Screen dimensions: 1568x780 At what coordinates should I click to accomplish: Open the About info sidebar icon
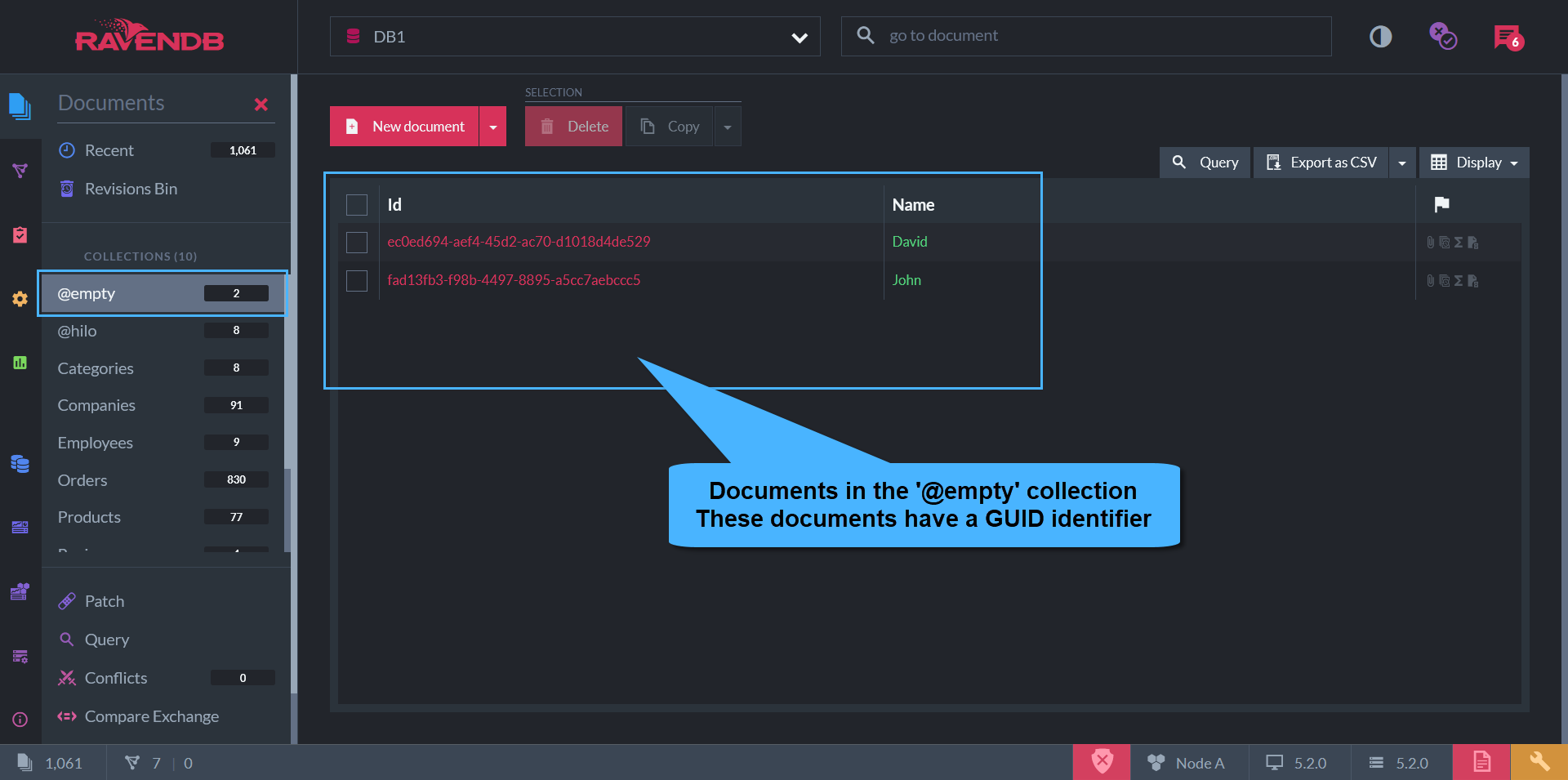pyautogui.click(x=20, y=720)
